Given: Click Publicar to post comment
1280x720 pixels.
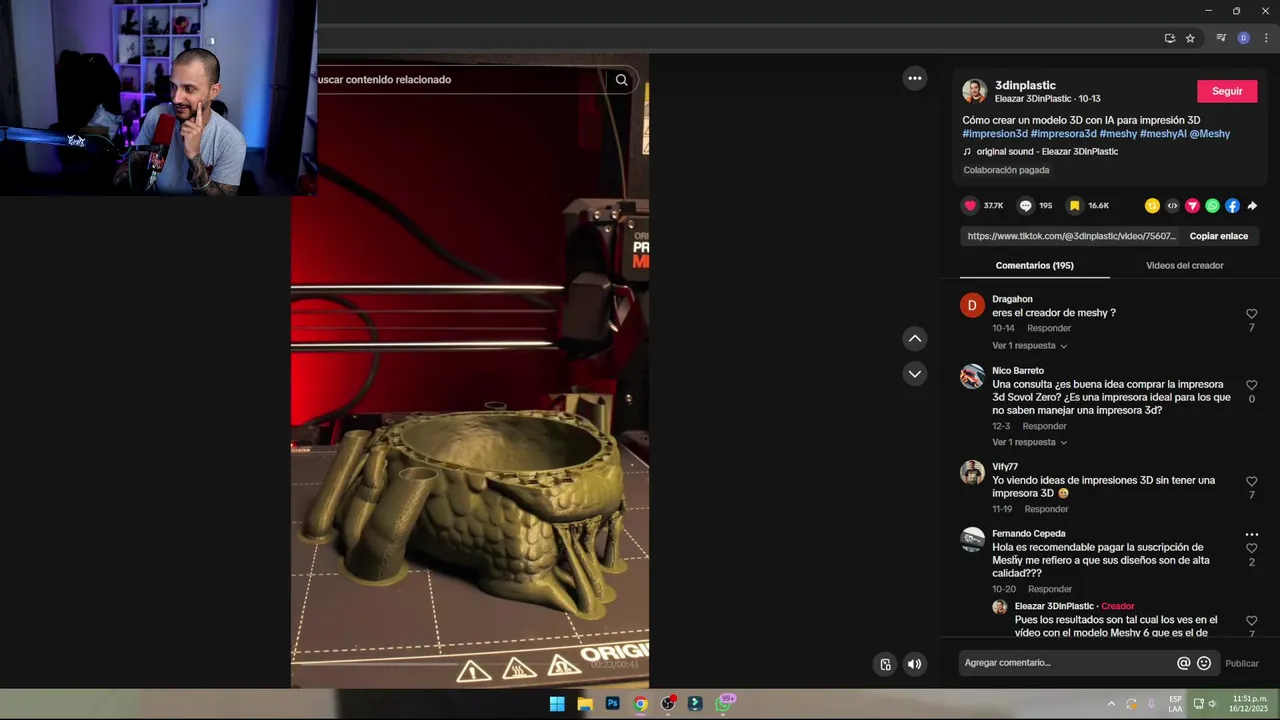Looking at the screenshot, I should point(1242,664).
